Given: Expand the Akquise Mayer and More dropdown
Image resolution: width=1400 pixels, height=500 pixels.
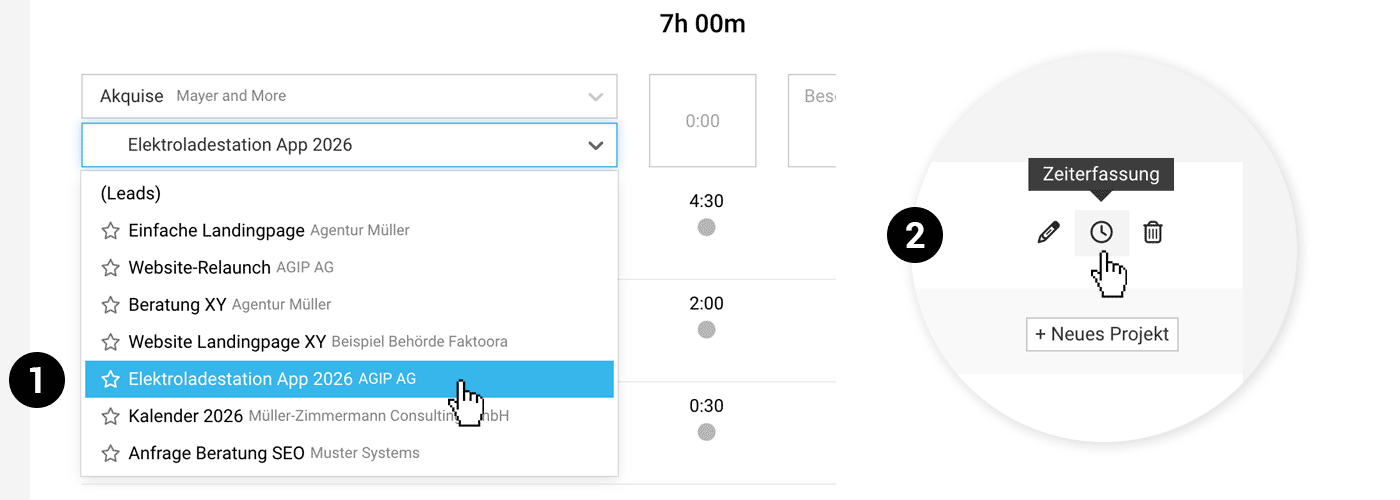Looking at the screenshot, I should tap(595, 97).
